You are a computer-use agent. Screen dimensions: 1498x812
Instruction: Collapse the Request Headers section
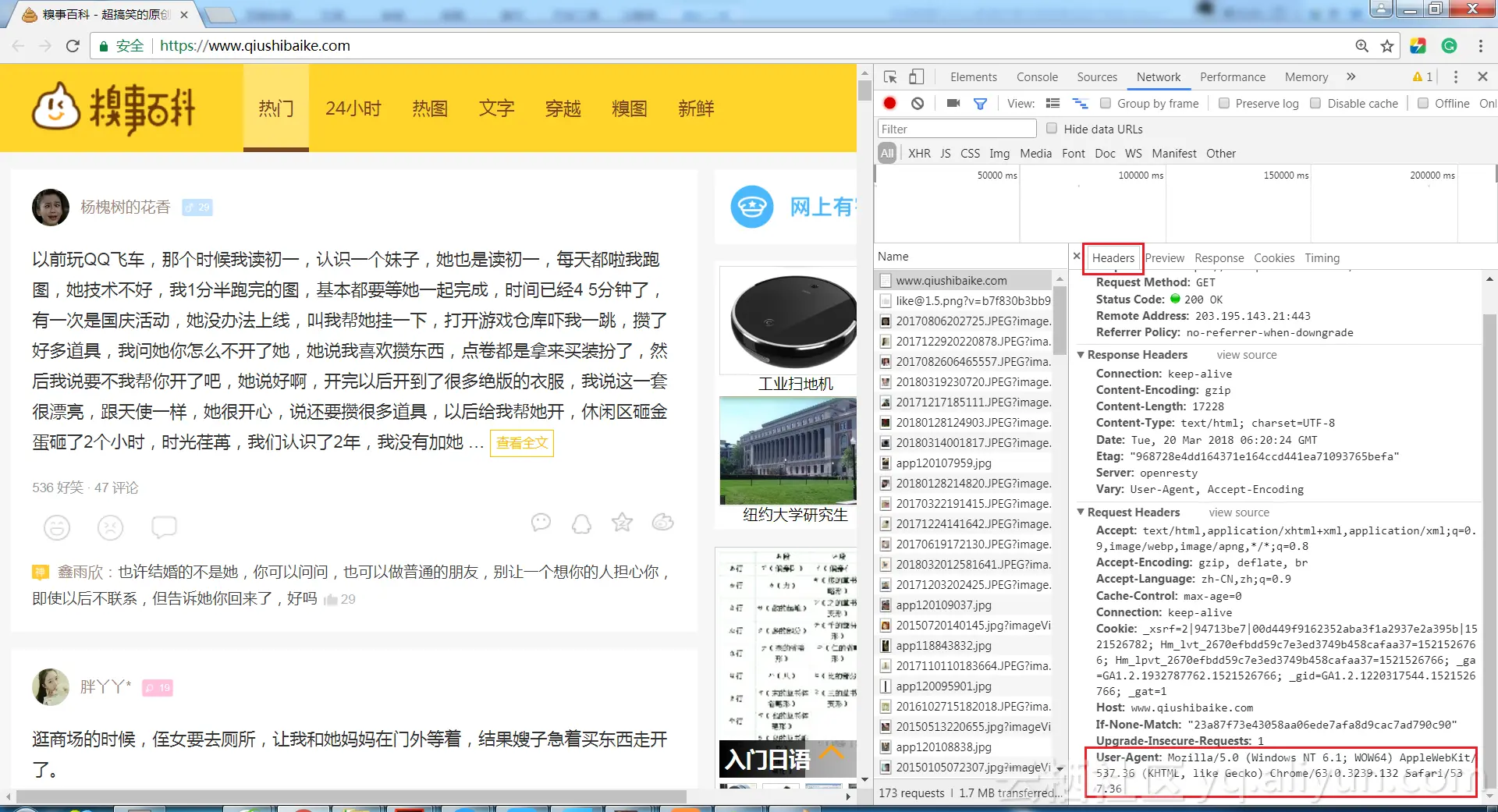pos(1081,512)
